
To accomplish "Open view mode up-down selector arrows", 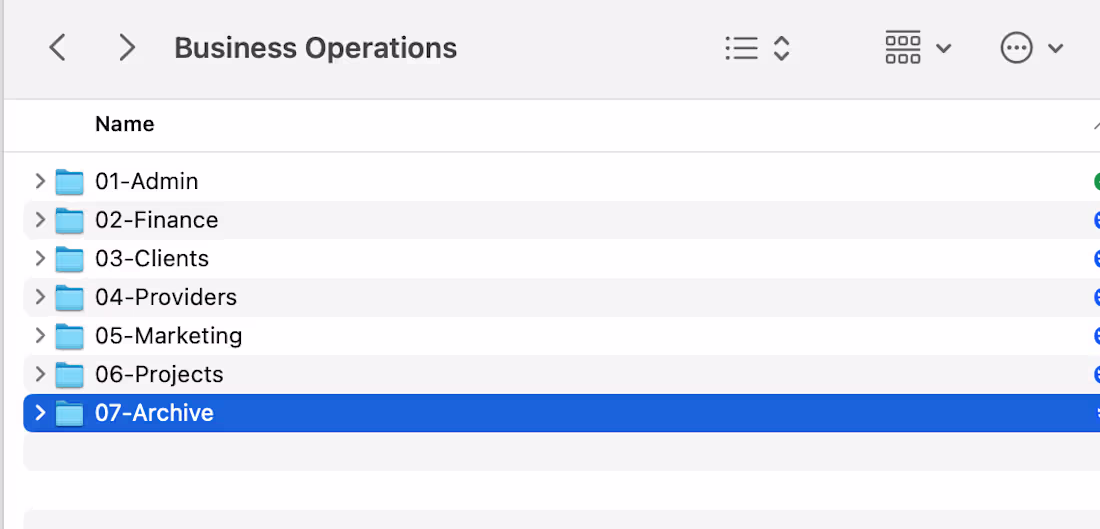I will coord(782,48).
